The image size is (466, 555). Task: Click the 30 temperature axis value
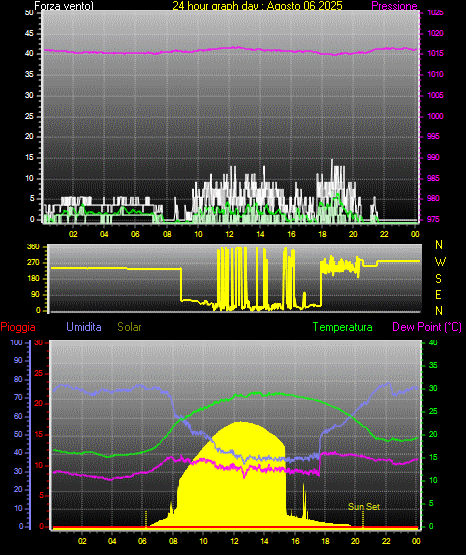click(x=433, y=388)
